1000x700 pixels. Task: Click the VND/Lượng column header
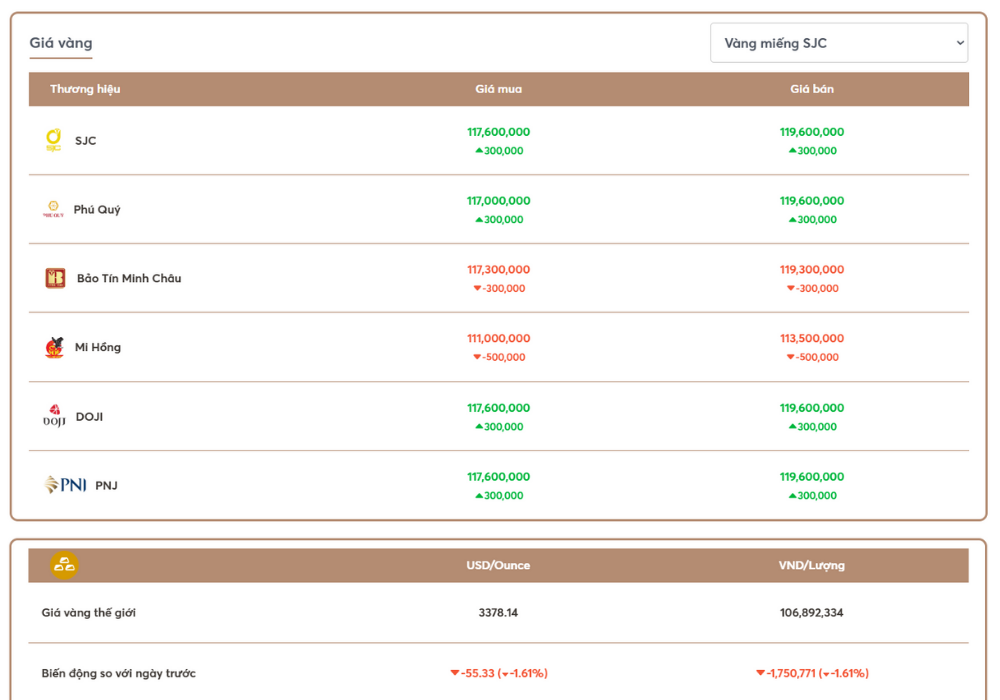point(811,565)
